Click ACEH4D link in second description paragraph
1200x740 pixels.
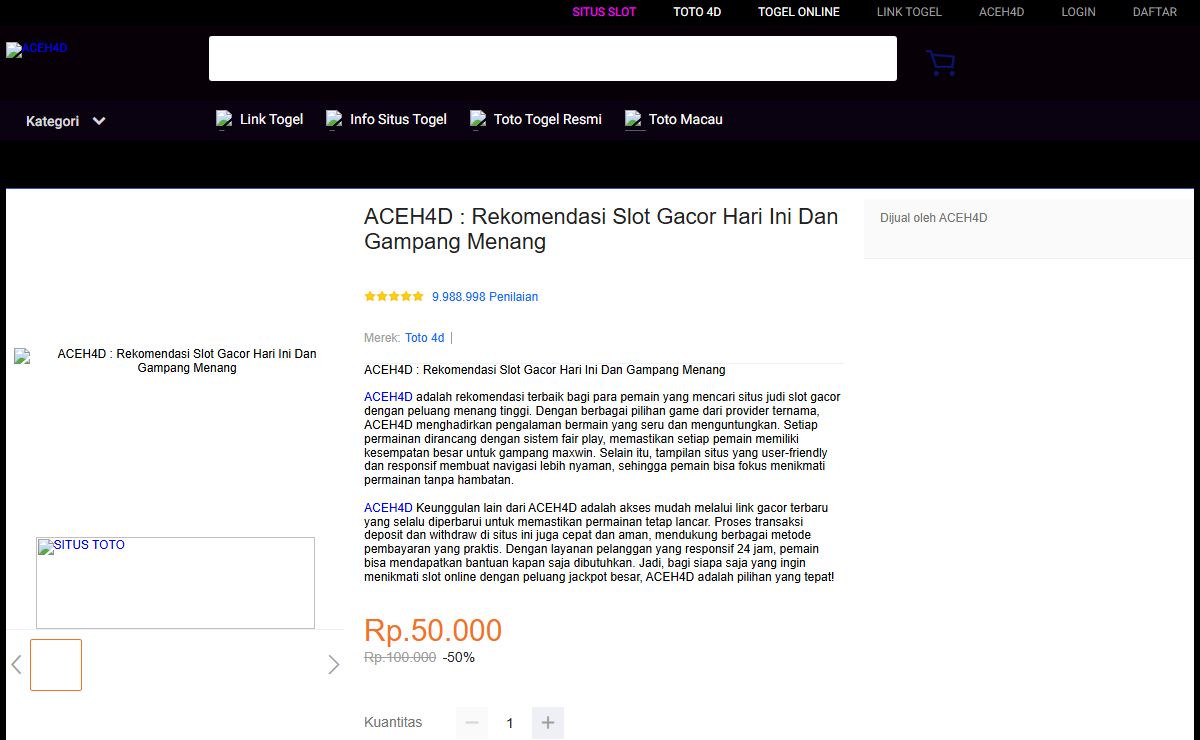(388, 508)
